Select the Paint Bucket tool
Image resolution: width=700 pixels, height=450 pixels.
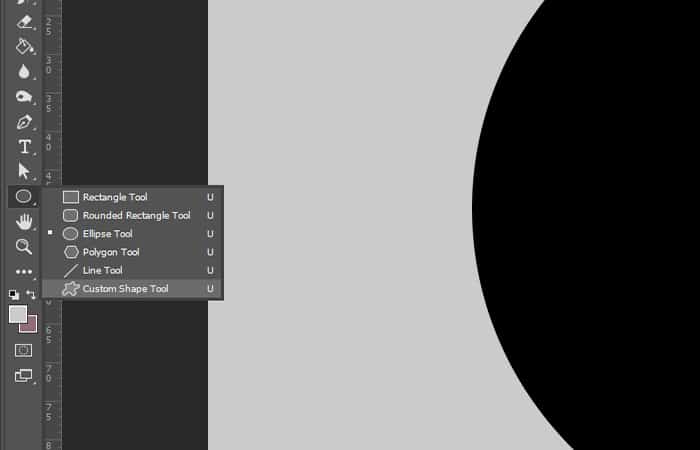coord(24,46)
